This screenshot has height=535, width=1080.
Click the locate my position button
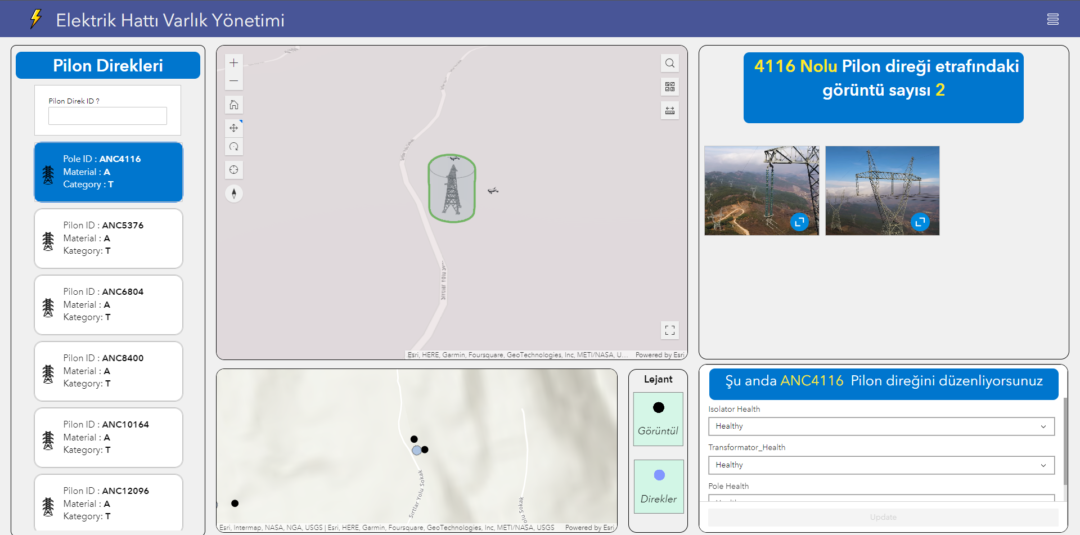tap(233, 169)
